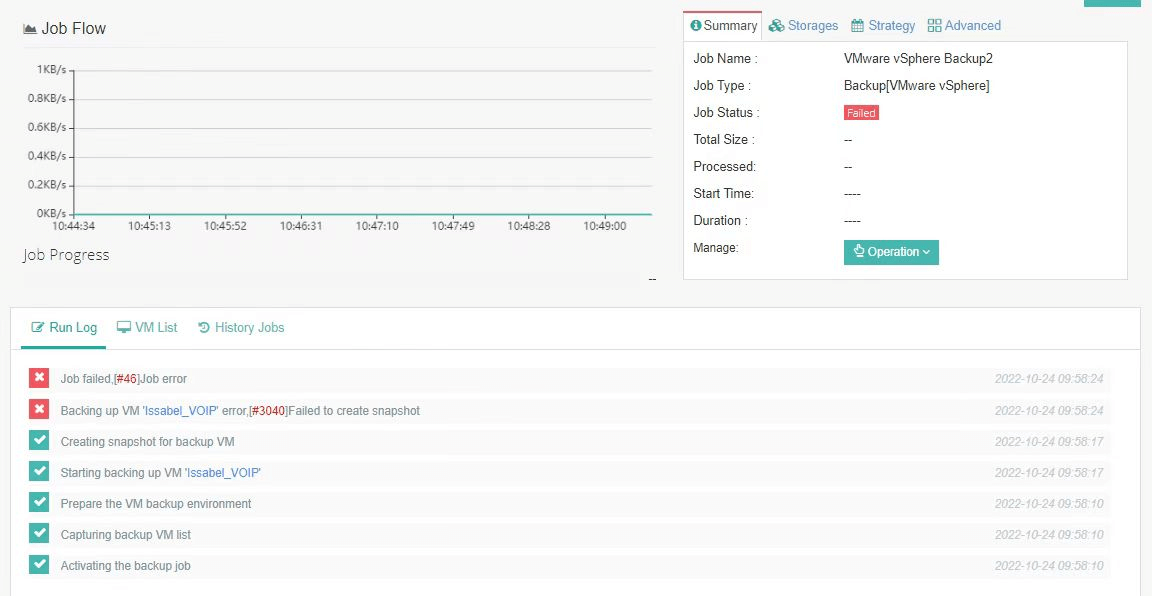This screenshot has width=1152, height=596.
Task: Switch to the VM List tab
Action: point(147,327)
